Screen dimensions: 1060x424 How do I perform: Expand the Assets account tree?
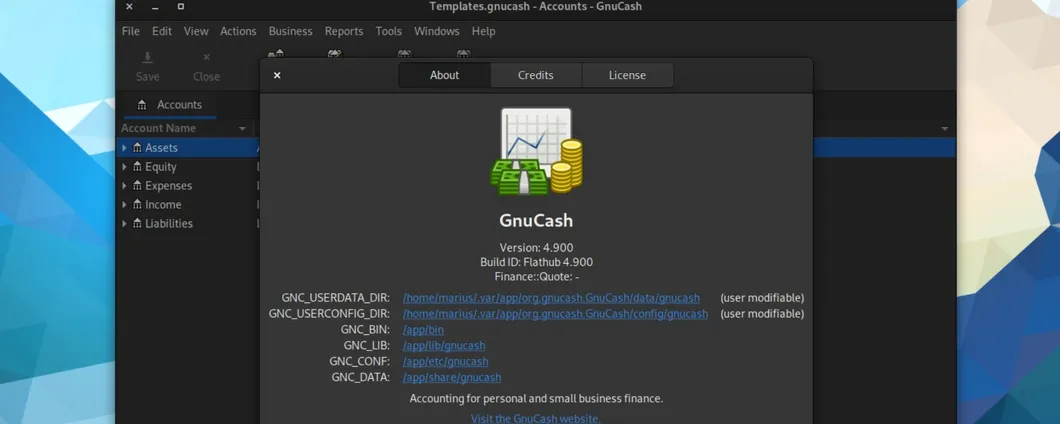coord(124,147)
